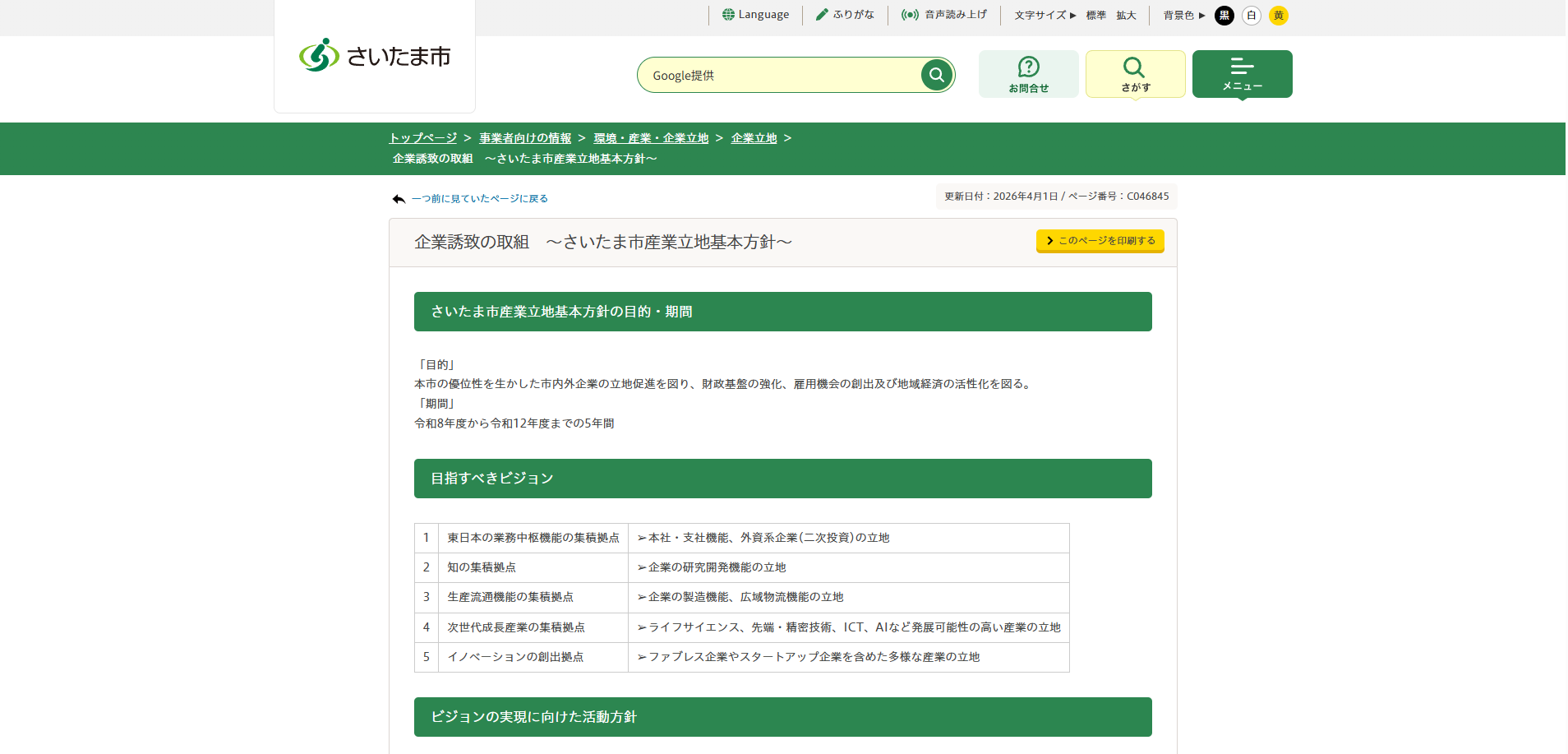The height and width of the screenshot is (754, 1568).
Task: Click the 「目的」 label text
Action: coord(436,364)
